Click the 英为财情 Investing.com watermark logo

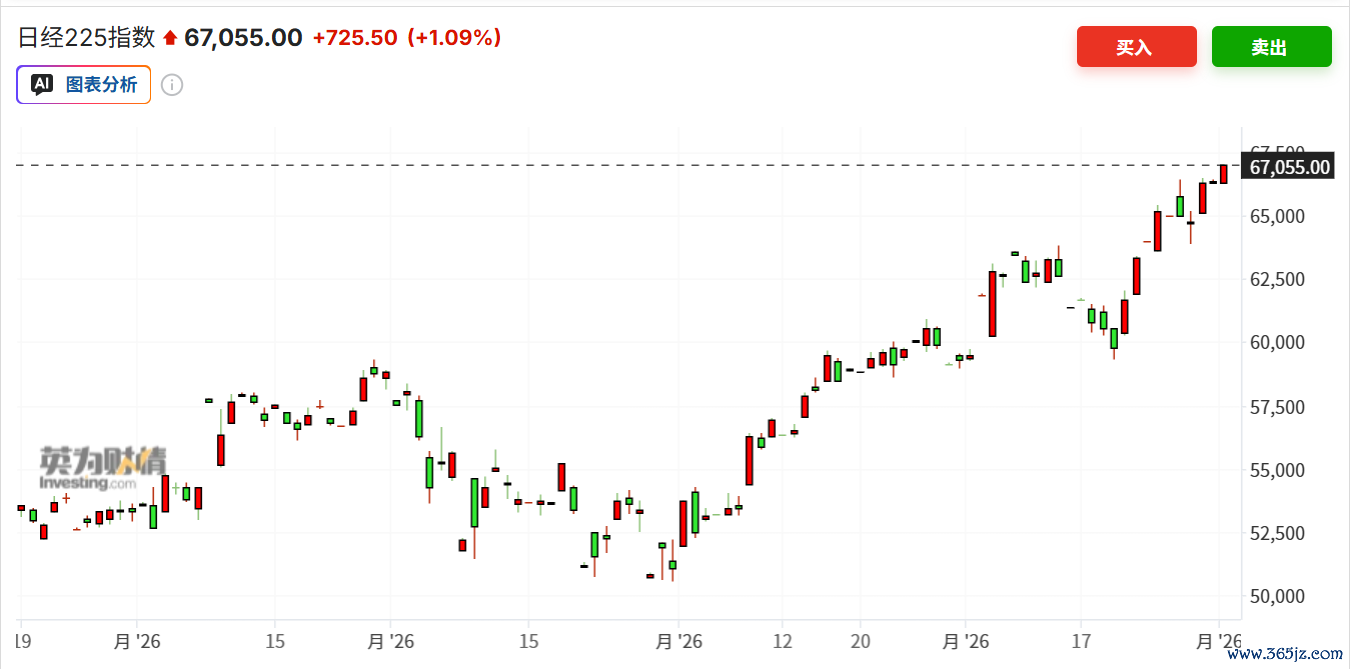(x=103, y=469)
